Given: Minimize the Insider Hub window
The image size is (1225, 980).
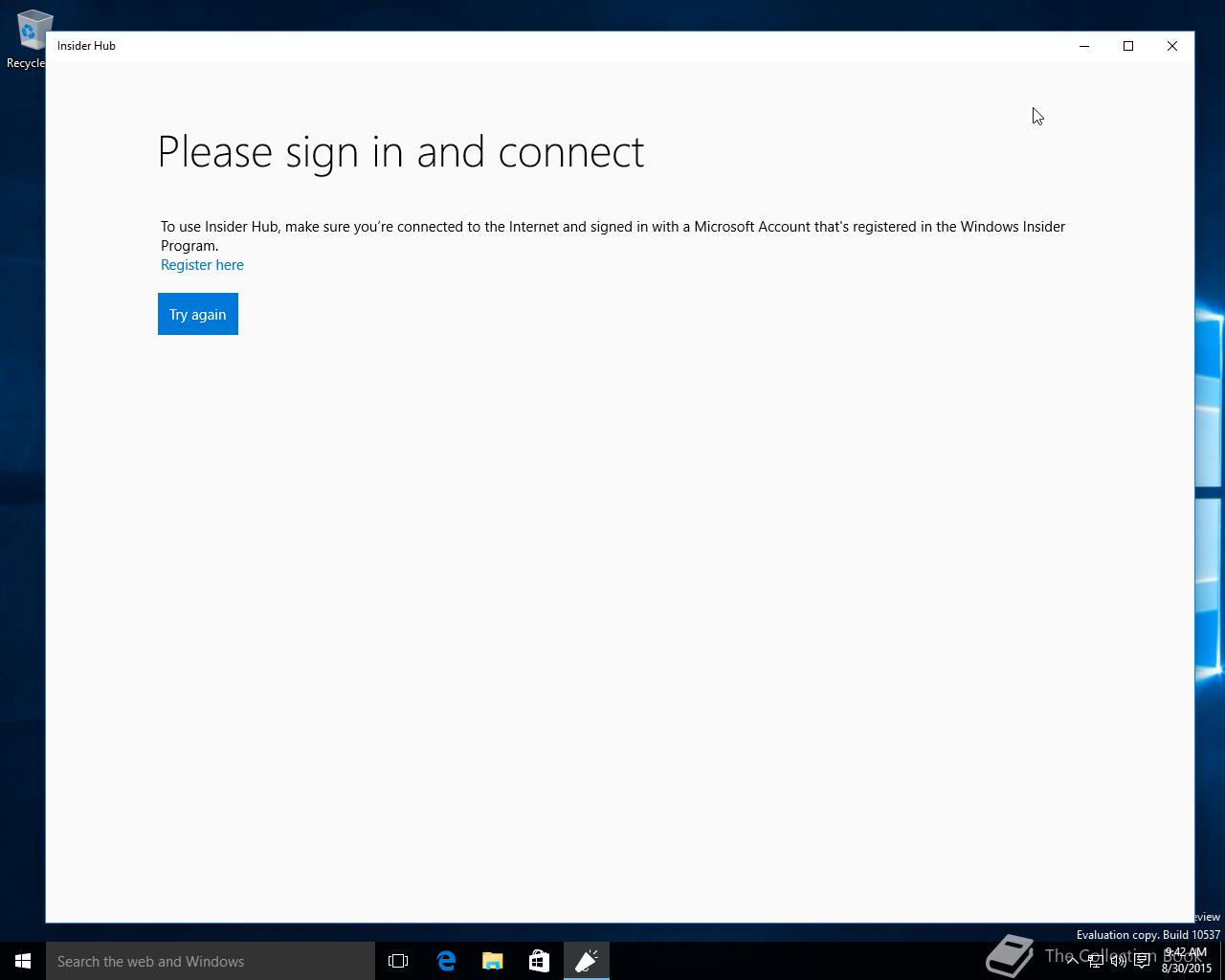Looking at the screenshot, I should [x=1084, y=46].
